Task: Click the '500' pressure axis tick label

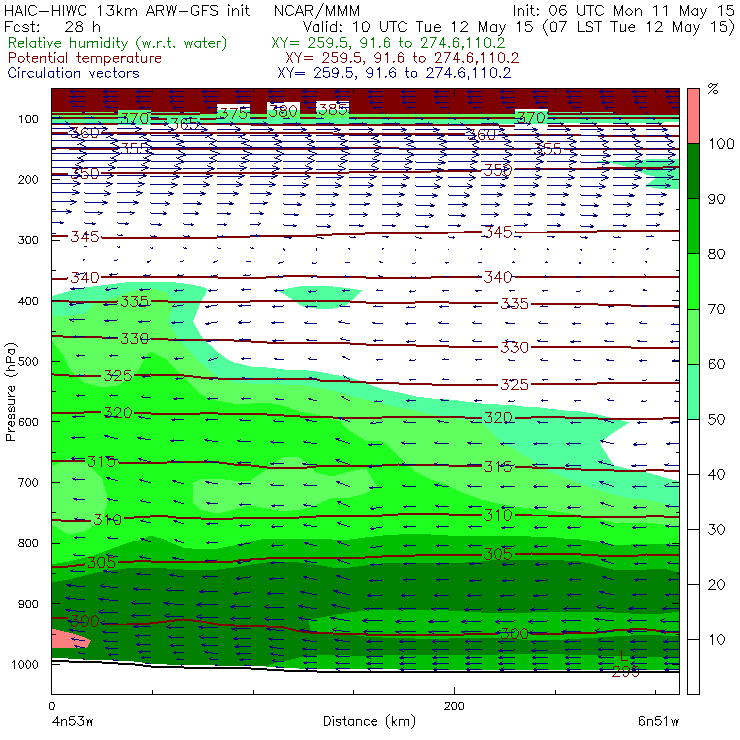Action: pyautogui.click(x=28, y=361)
